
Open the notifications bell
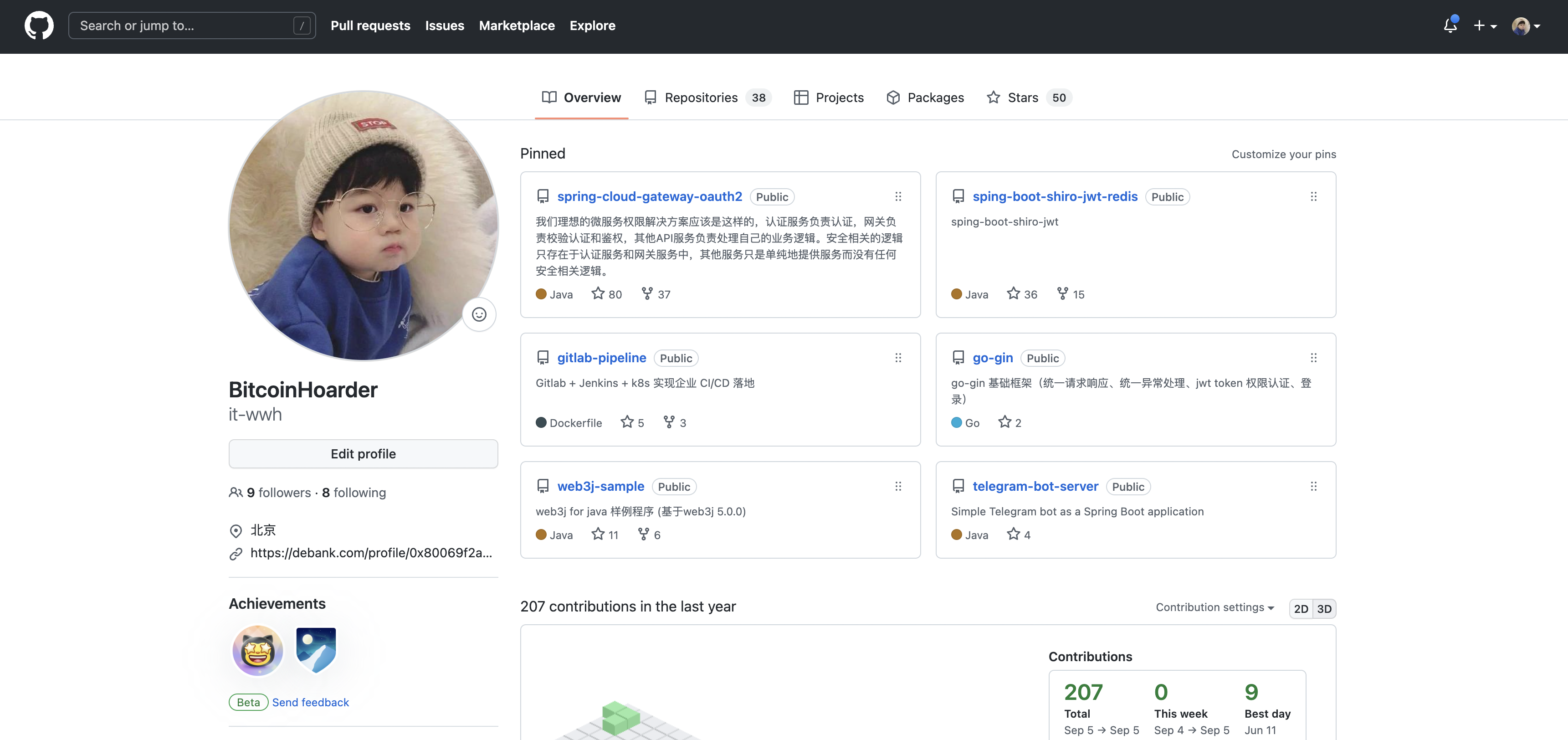[1450, 26]
